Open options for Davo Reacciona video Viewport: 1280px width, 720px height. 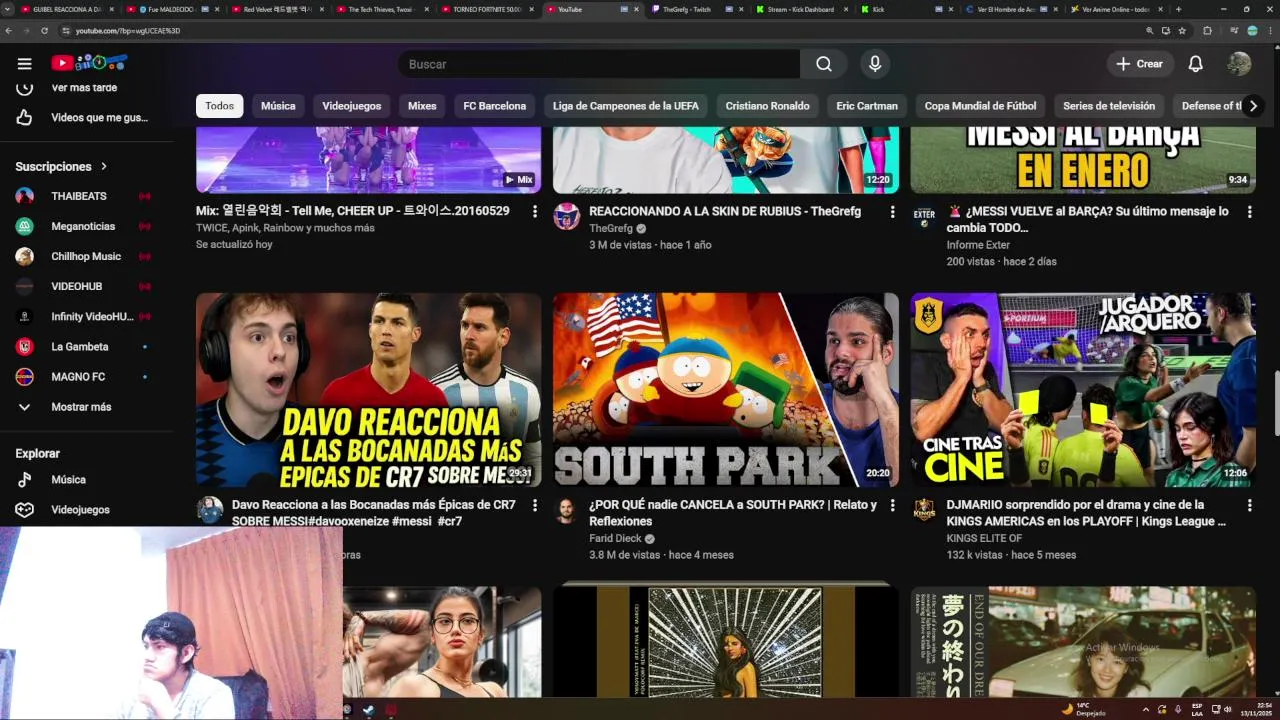(x=535, y=506)
